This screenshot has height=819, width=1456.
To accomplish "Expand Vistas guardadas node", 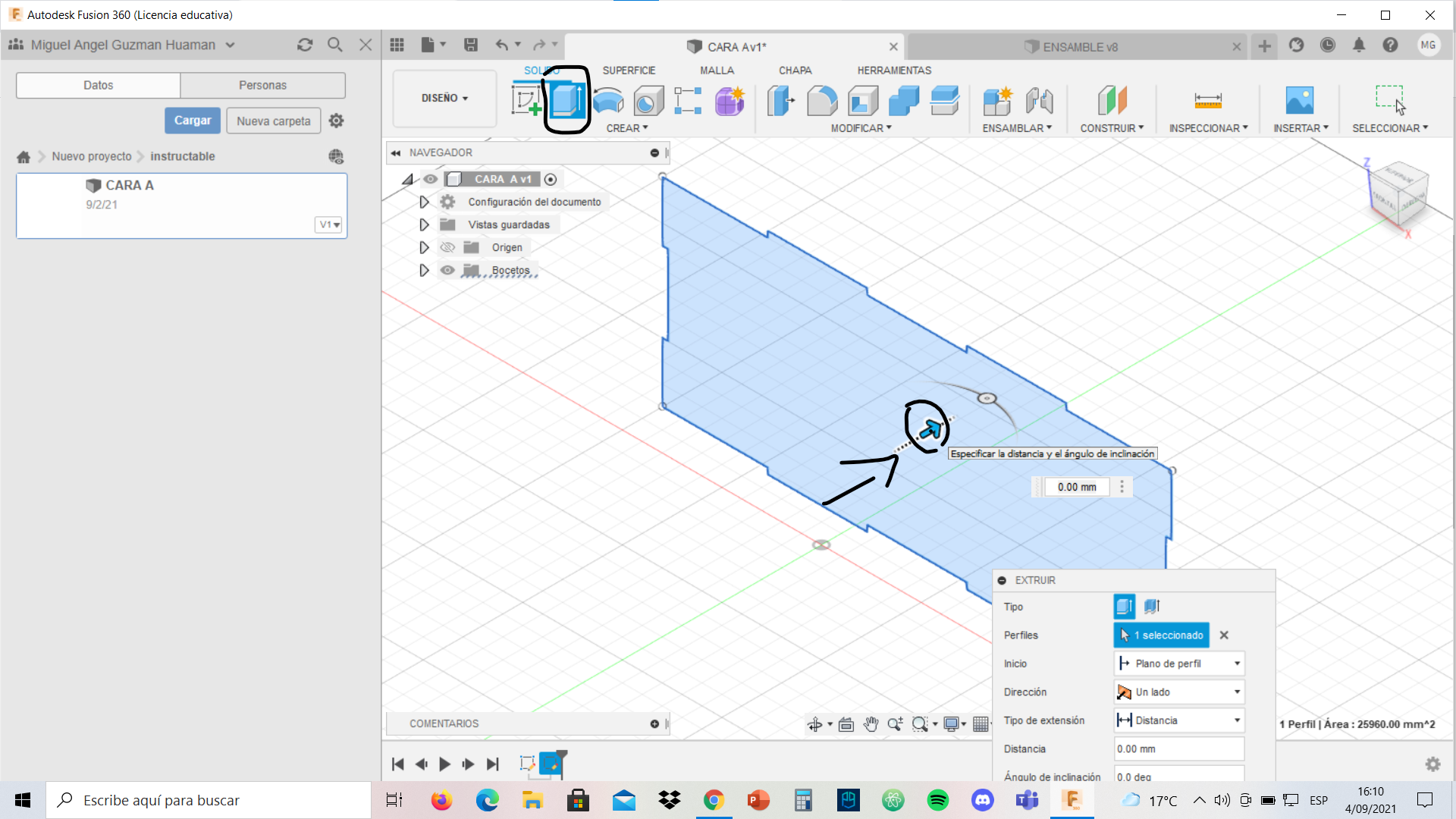I will pyautogui.click(x=424, y=224).
